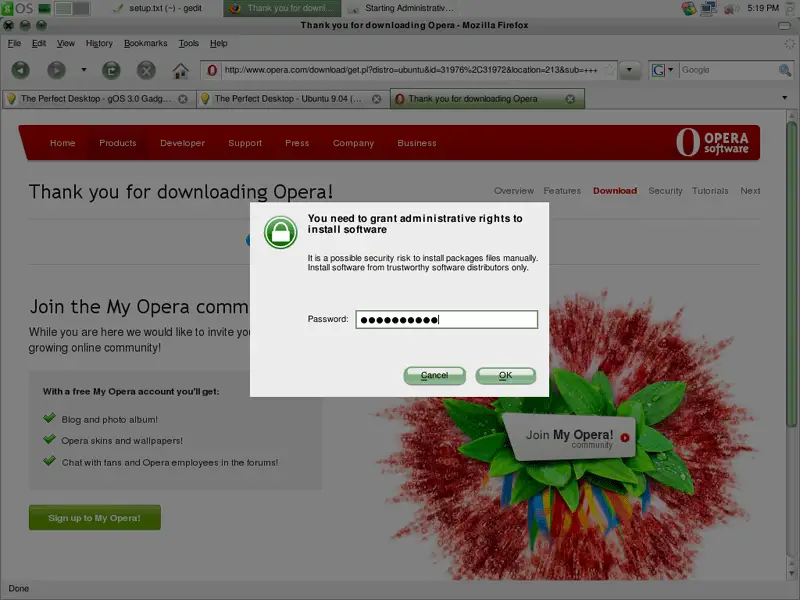This screenshot has width=800, height=600.
Task: Bookmark the page with the star icon
Action: 609,70
